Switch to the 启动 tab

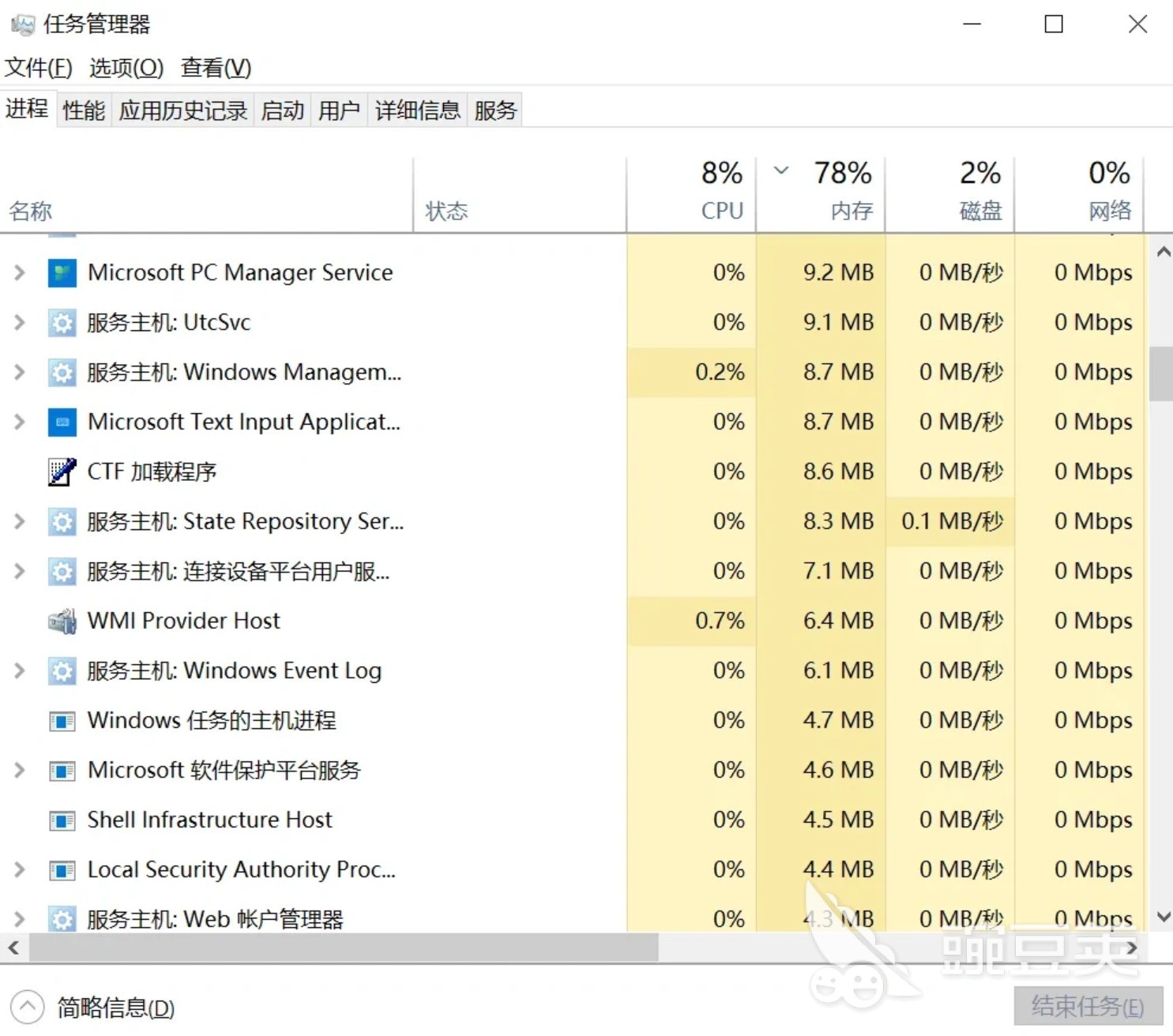coord(283,110)
